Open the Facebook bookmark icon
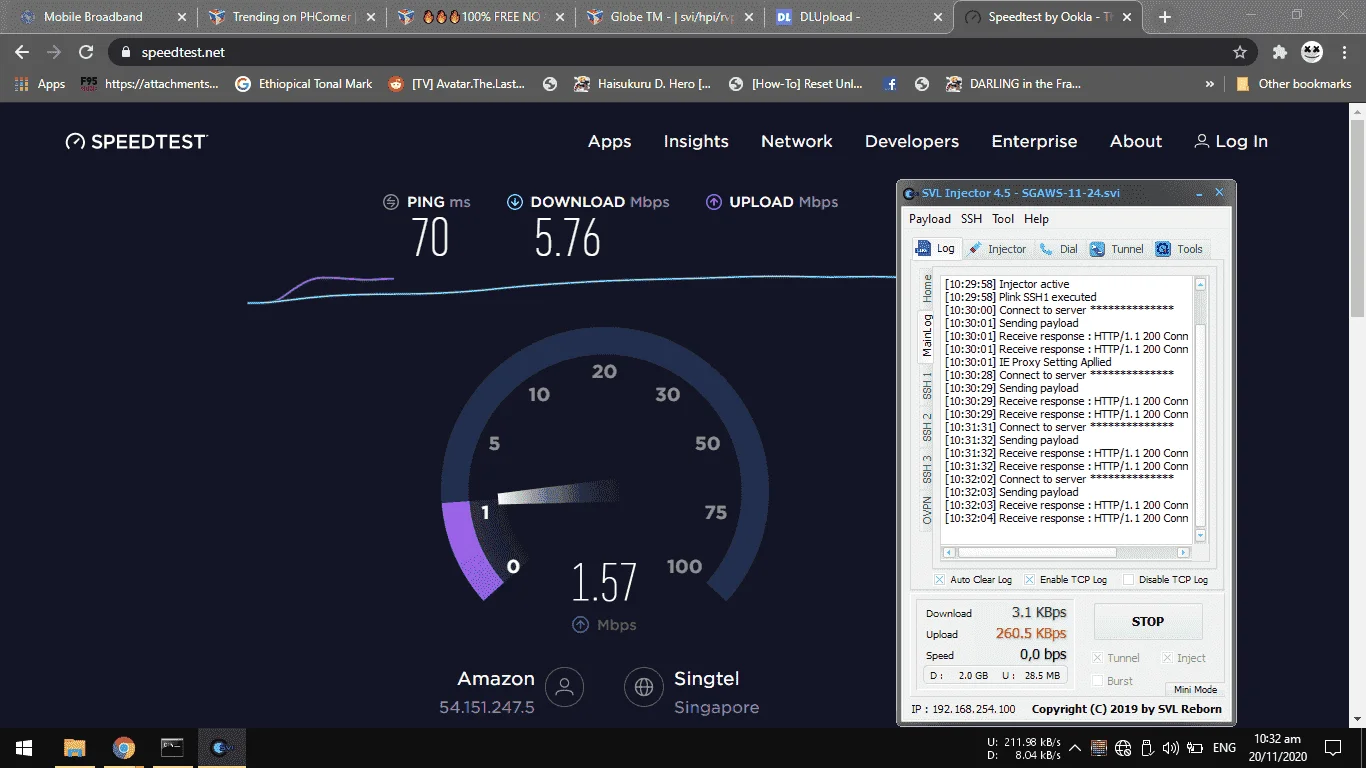 coord(890,84)
